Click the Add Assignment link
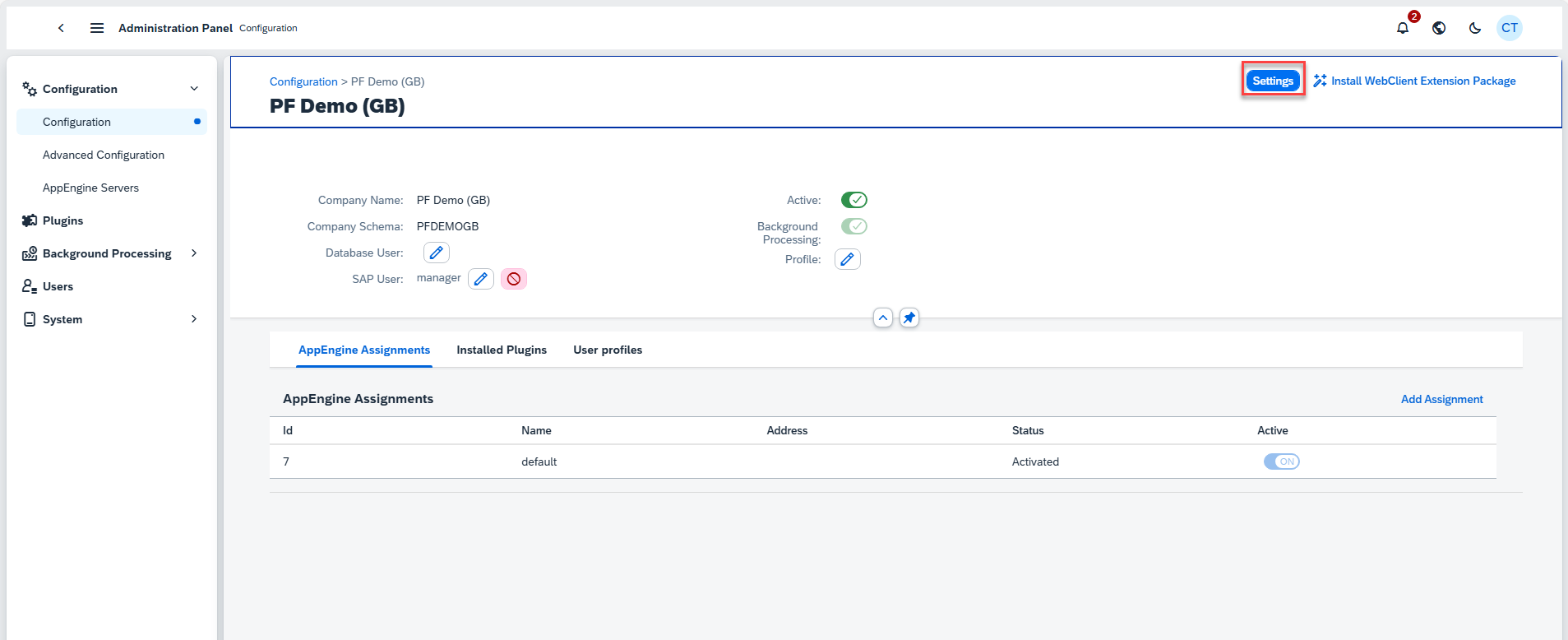1568x640 pixels. coord(1441,399)
